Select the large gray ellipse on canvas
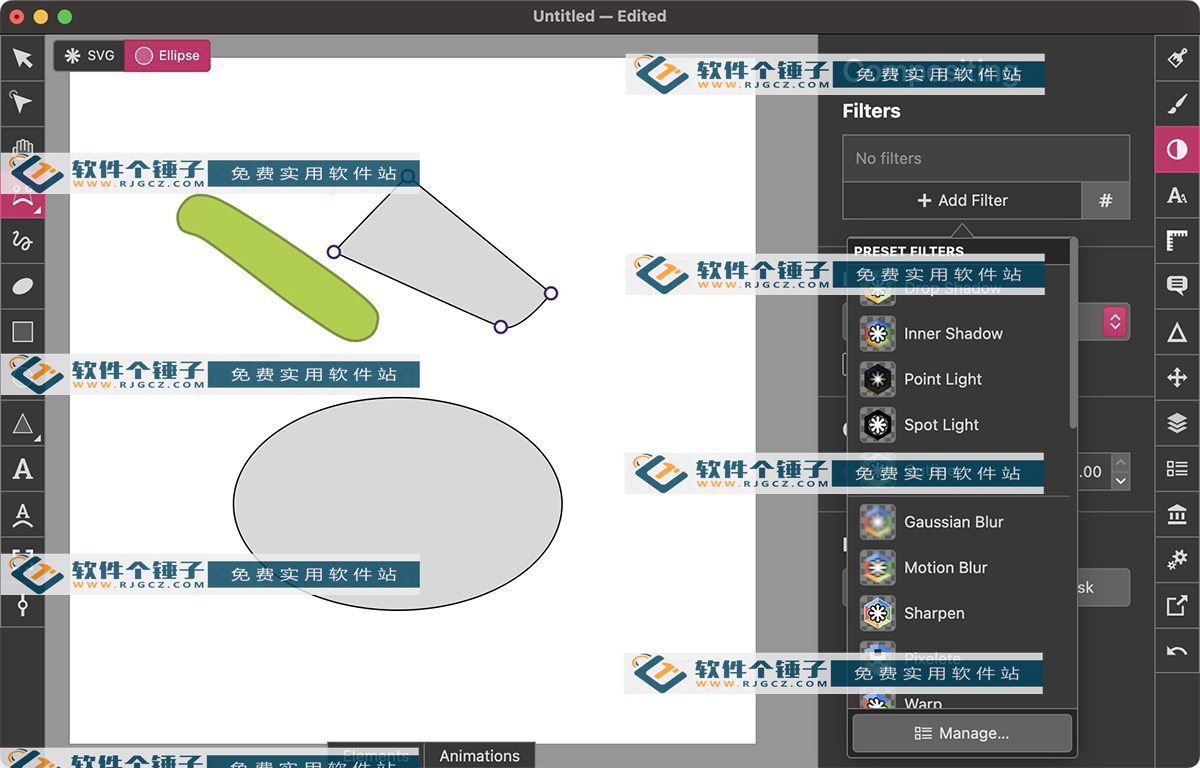This screenshot has width=1200, height=768. pos(398,503)
